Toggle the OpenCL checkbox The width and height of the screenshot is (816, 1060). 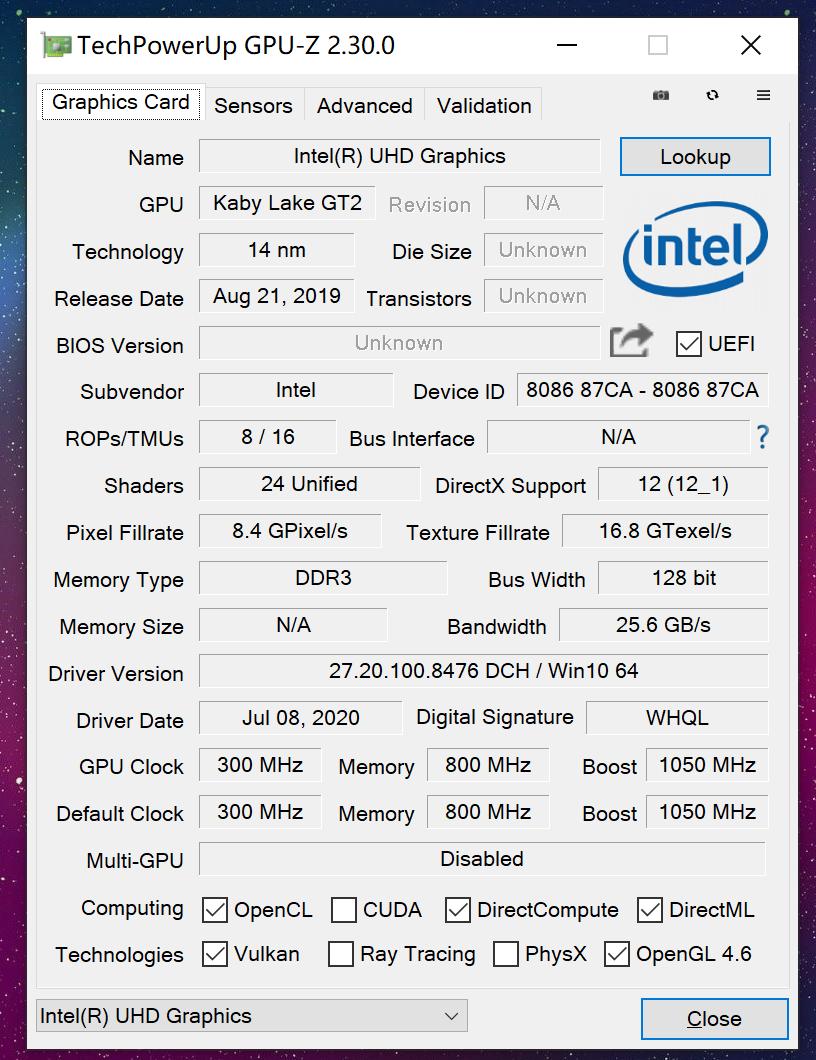pos(215,910)
